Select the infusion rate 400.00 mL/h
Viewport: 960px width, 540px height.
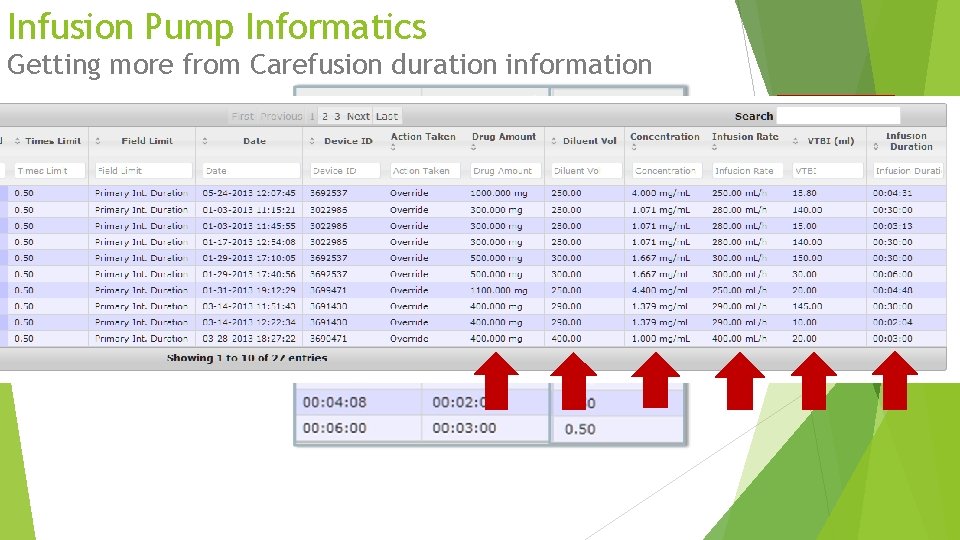[x=739, y=339]
